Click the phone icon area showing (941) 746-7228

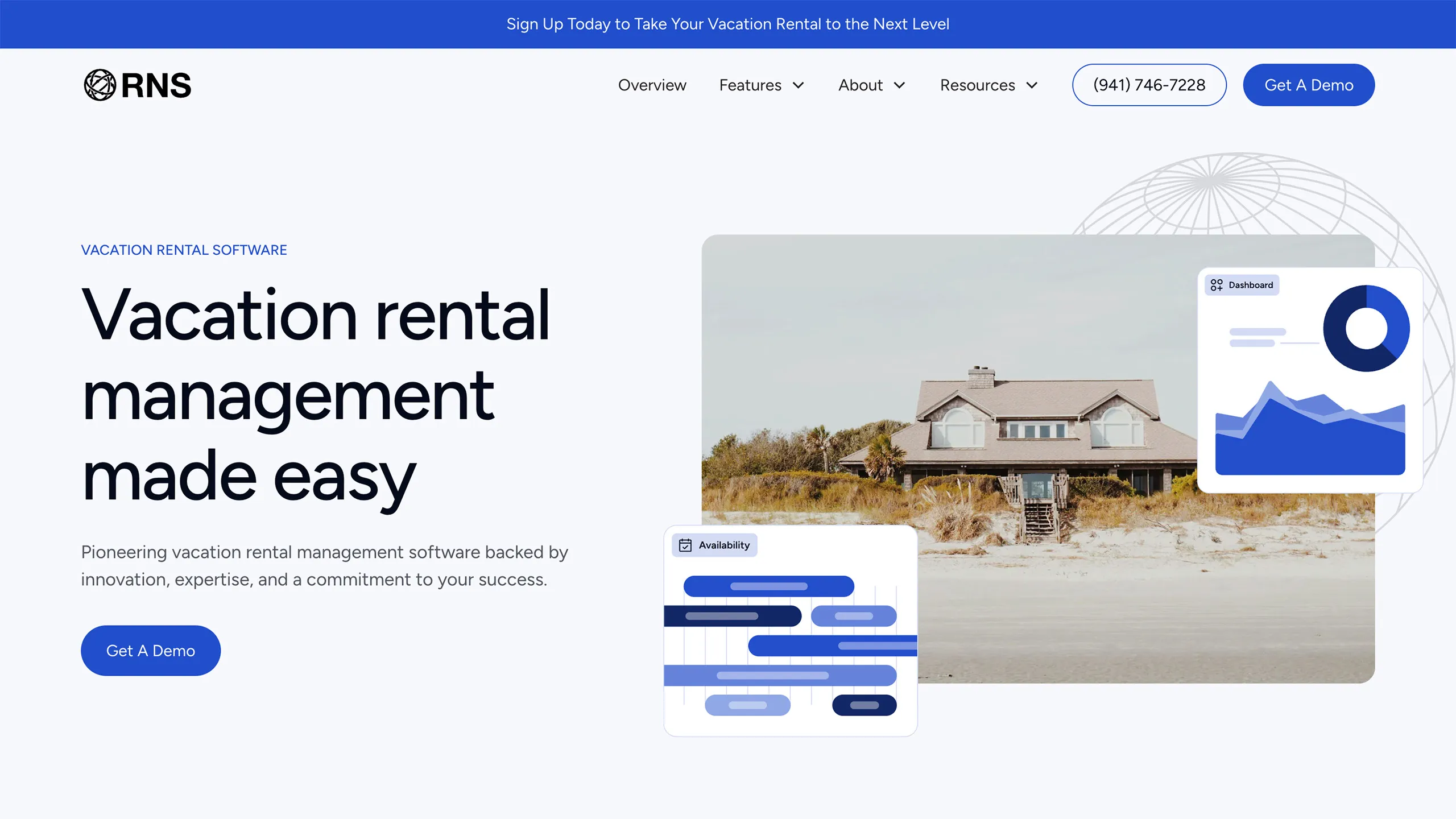pos(1149,85)
